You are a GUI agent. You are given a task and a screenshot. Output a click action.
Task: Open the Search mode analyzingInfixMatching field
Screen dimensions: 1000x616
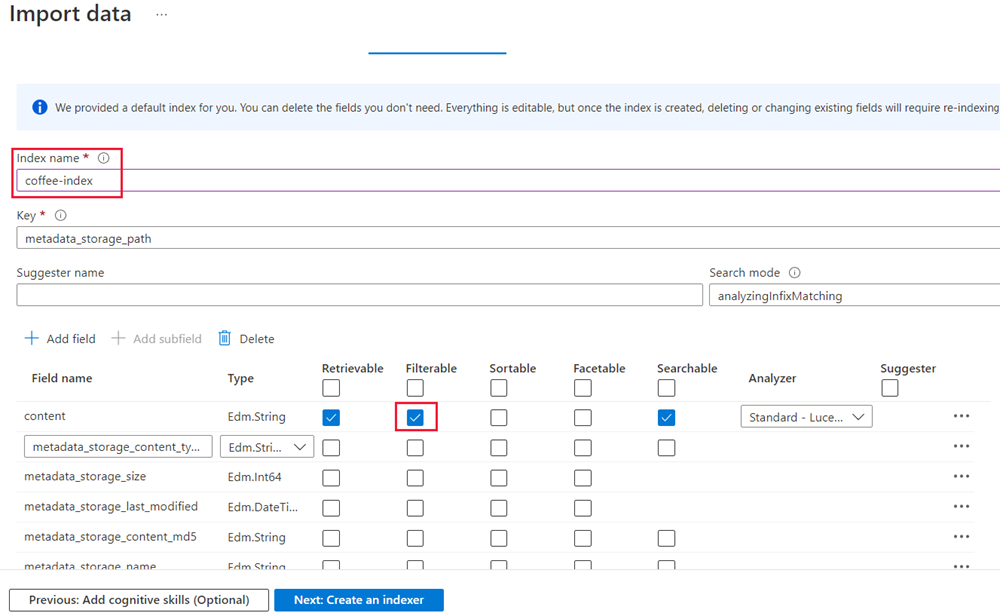click(x=855, y=295)
